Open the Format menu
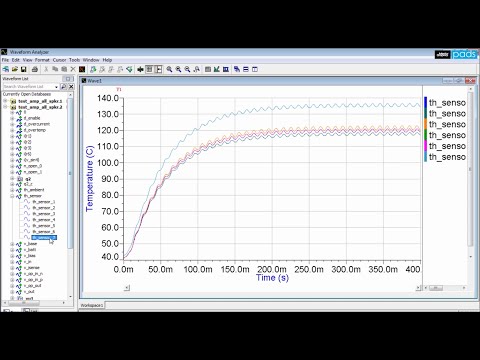Screen dimensions: 480x360 [x=42, y=60]
